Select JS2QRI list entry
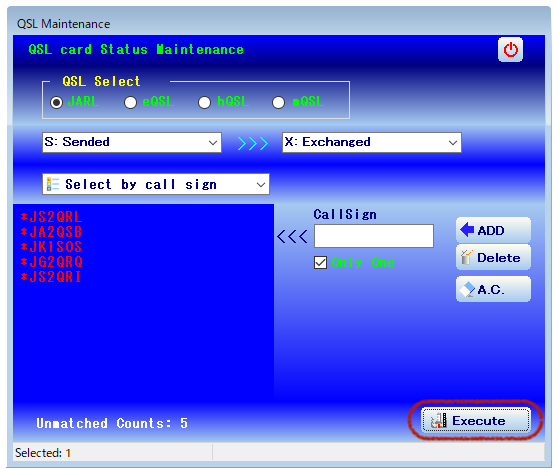The width and height of the screenshot is (559, 469). pos(51,277)
